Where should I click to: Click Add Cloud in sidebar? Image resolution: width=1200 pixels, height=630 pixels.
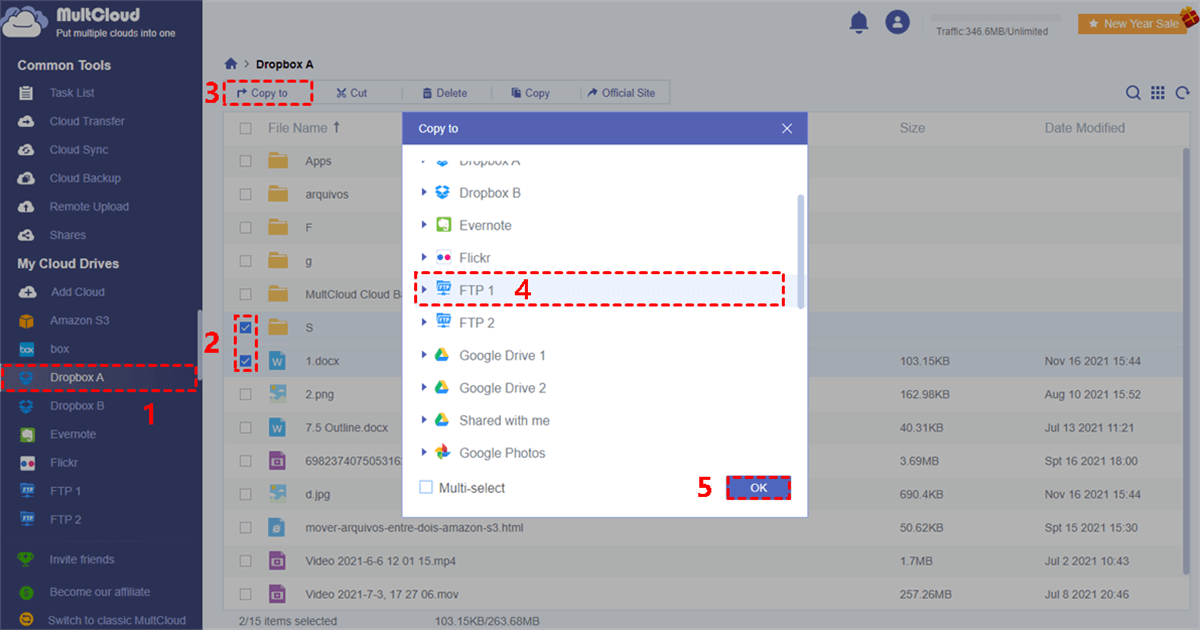click(x=77, y=292)
